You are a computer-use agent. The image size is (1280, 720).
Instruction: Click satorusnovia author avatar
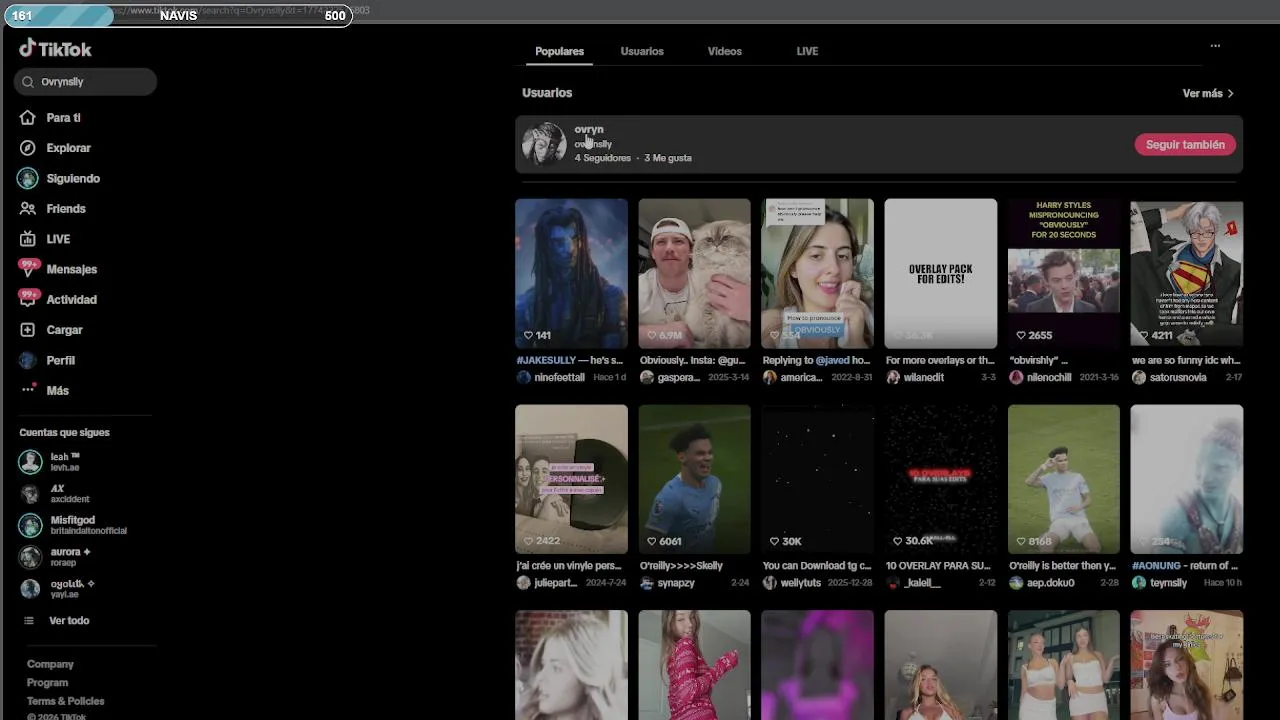coord(1139,378)
